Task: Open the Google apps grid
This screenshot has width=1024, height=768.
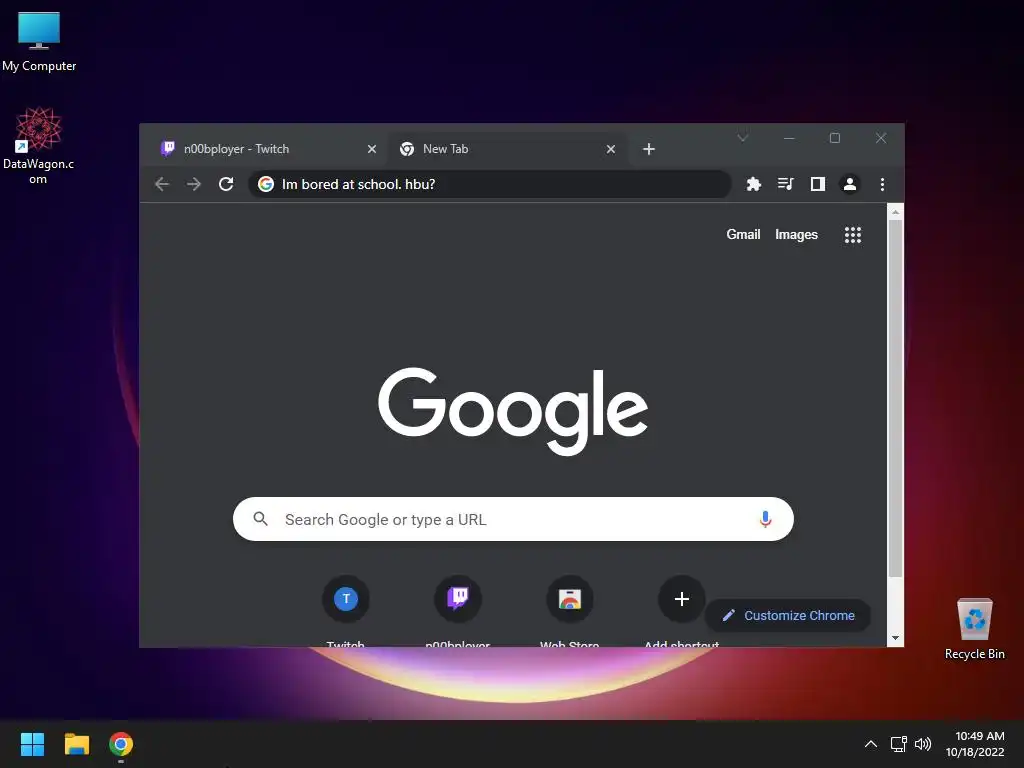Action: [x=853, y=234]
